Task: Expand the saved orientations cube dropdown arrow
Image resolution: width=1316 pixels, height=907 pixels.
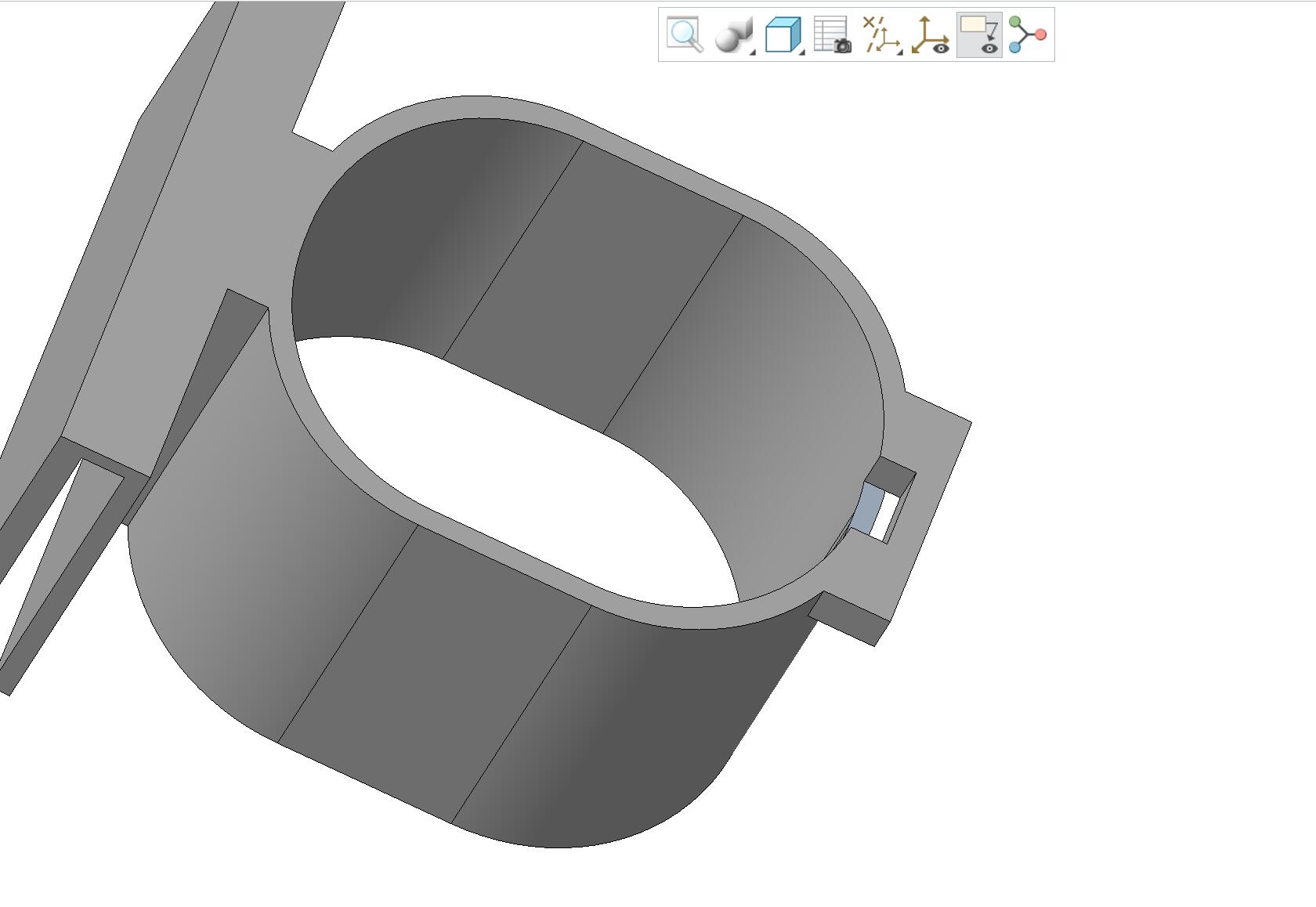Action: click(x=802, y=51)
